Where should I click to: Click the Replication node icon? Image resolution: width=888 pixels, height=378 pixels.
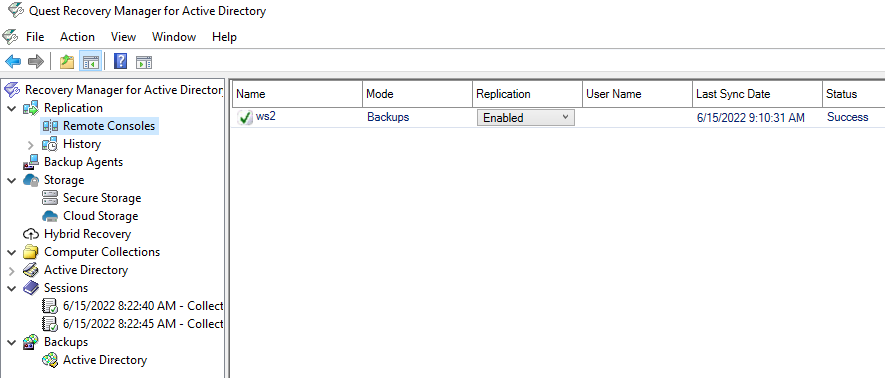point(31,108)
